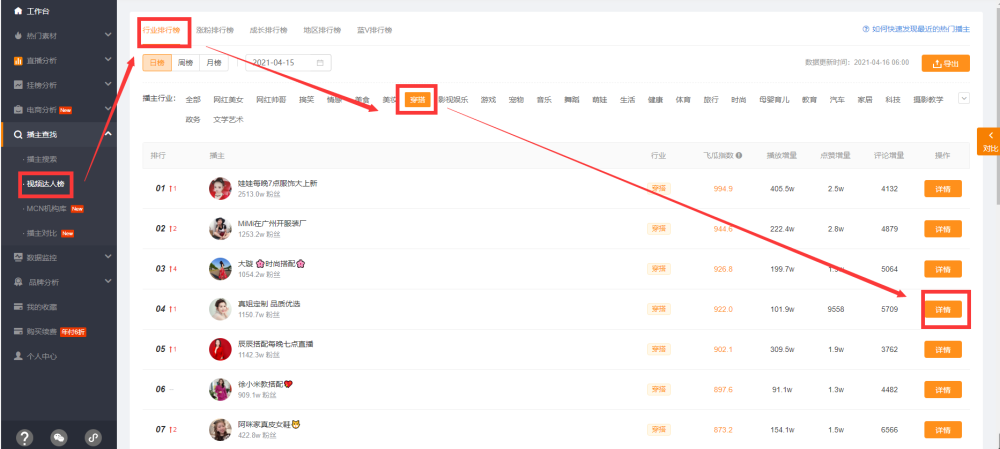1000x449 pixels.
Task: Expand the 电商分析 sidebar section
Action: [108, 109]
